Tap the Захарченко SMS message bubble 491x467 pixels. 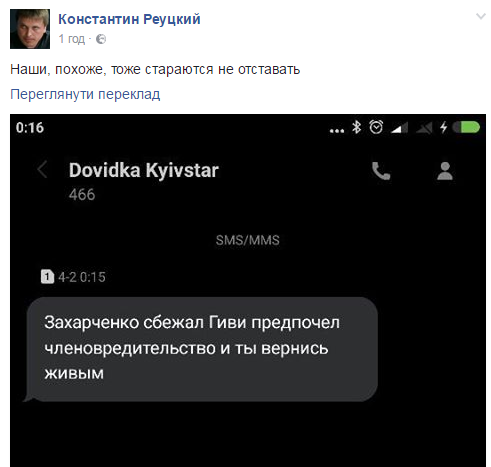click(x=202, y=349)
